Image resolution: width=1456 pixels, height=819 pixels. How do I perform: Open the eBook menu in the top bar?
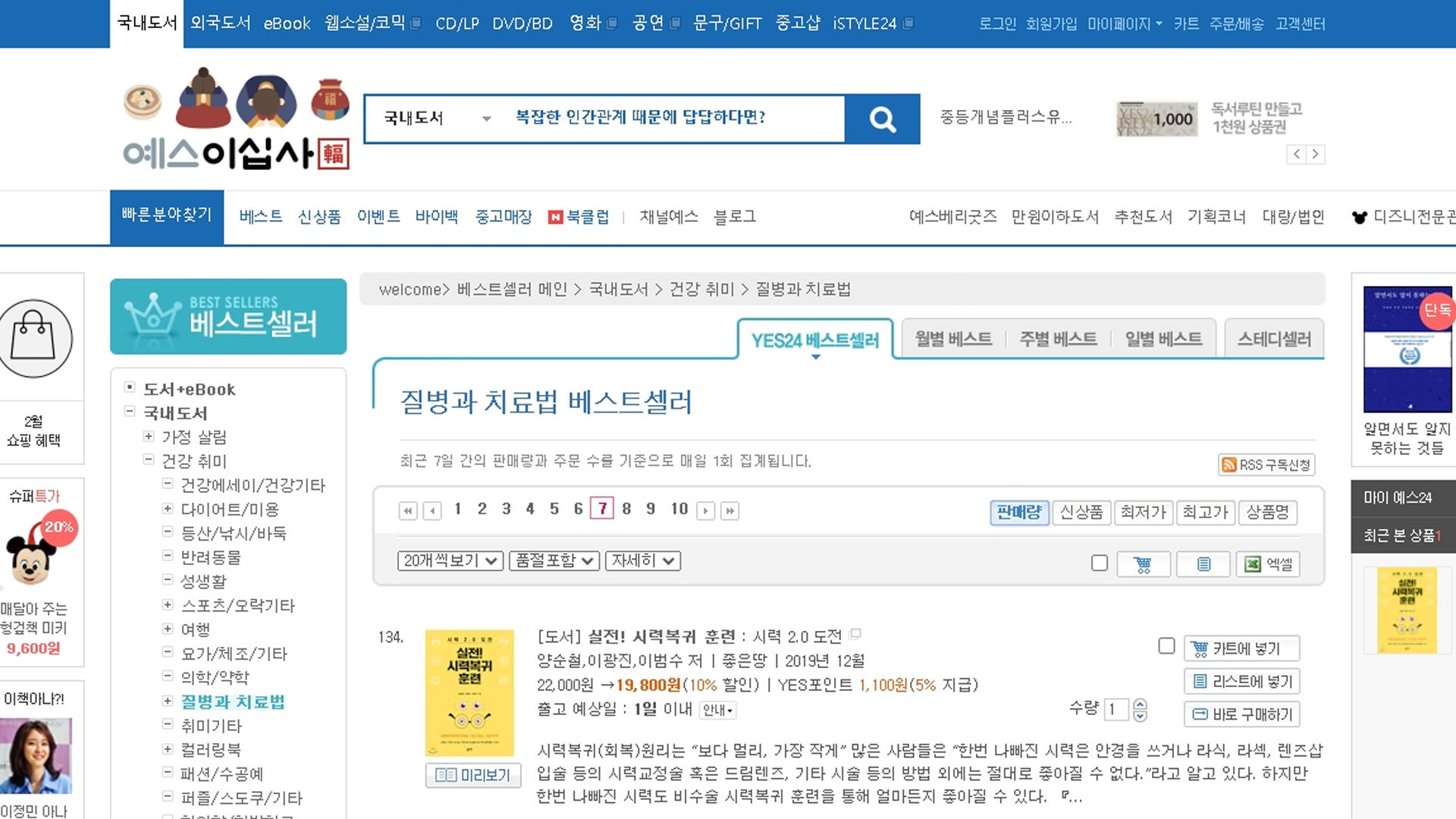(x=287, y=24)
